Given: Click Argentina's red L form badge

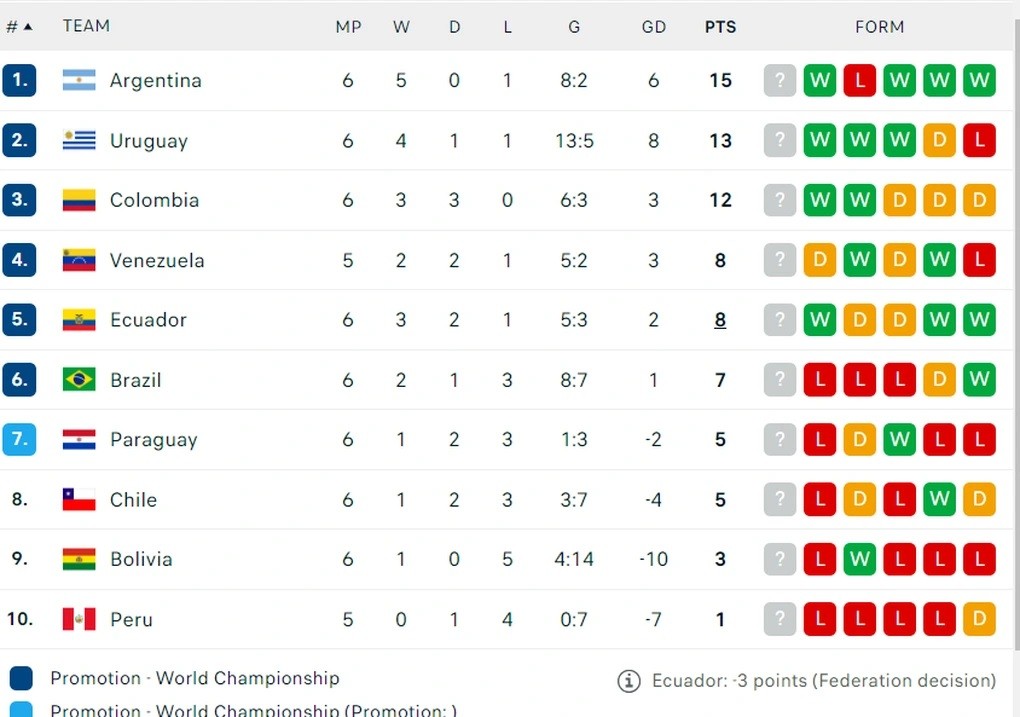Looking at the screenshot, I should click(860, 80).
